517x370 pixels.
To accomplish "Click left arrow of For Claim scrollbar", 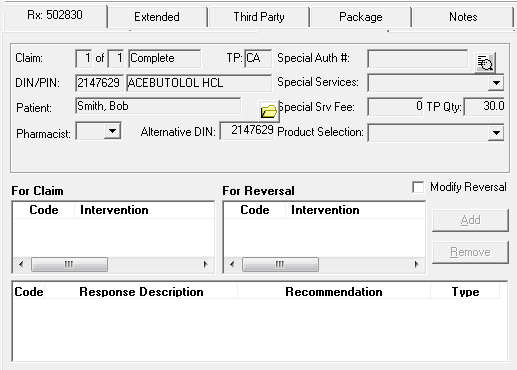I will pyautogui.click(x=21, y=265).
